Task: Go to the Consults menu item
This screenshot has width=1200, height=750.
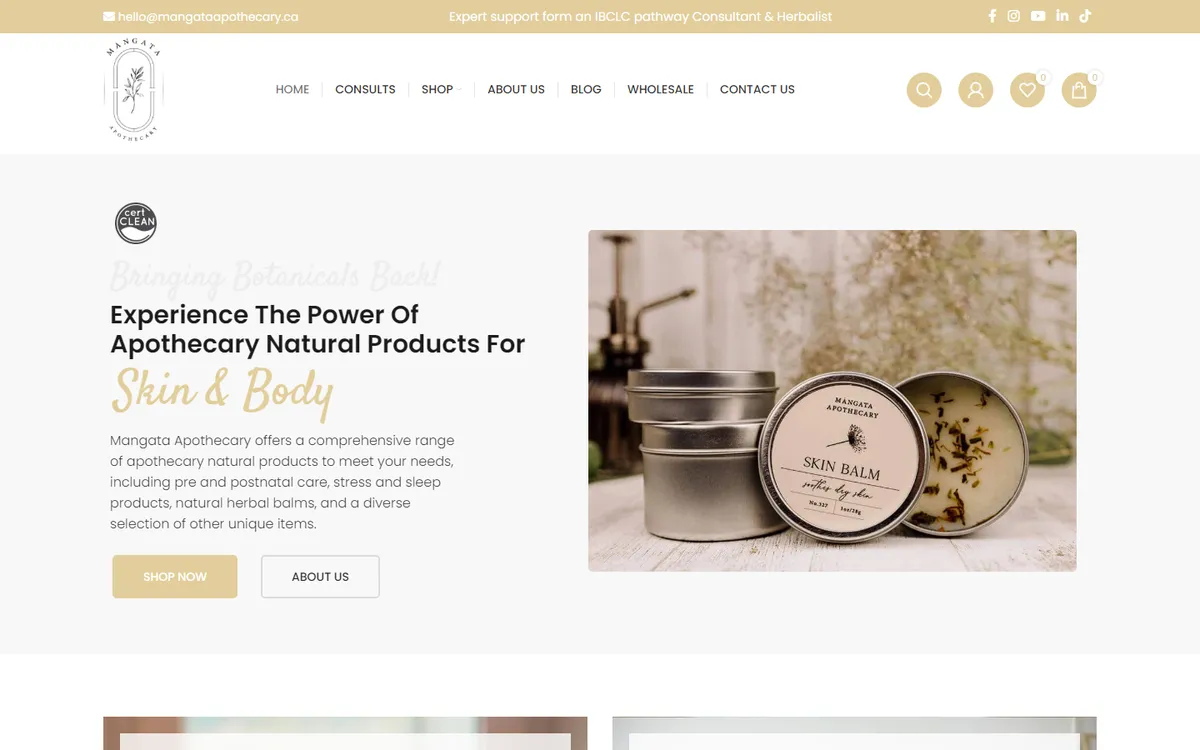Action: pyautogui.click(x=365, y=89)
